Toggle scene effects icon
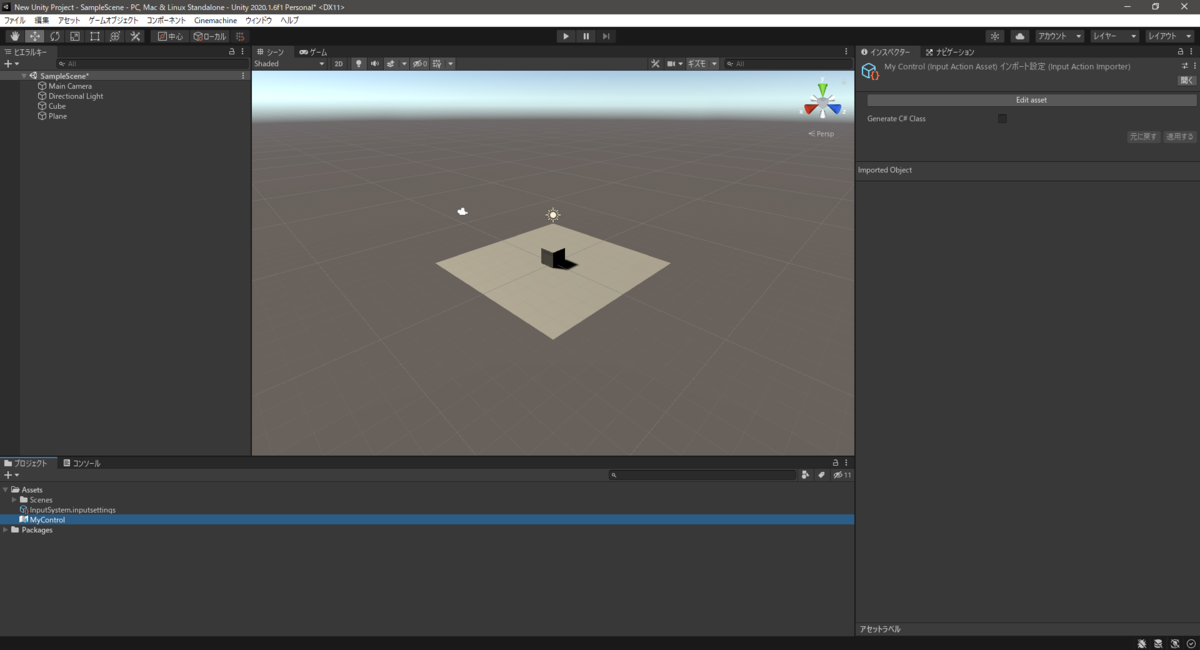This screenshot has width=1200, height=650. coord(391,64)
